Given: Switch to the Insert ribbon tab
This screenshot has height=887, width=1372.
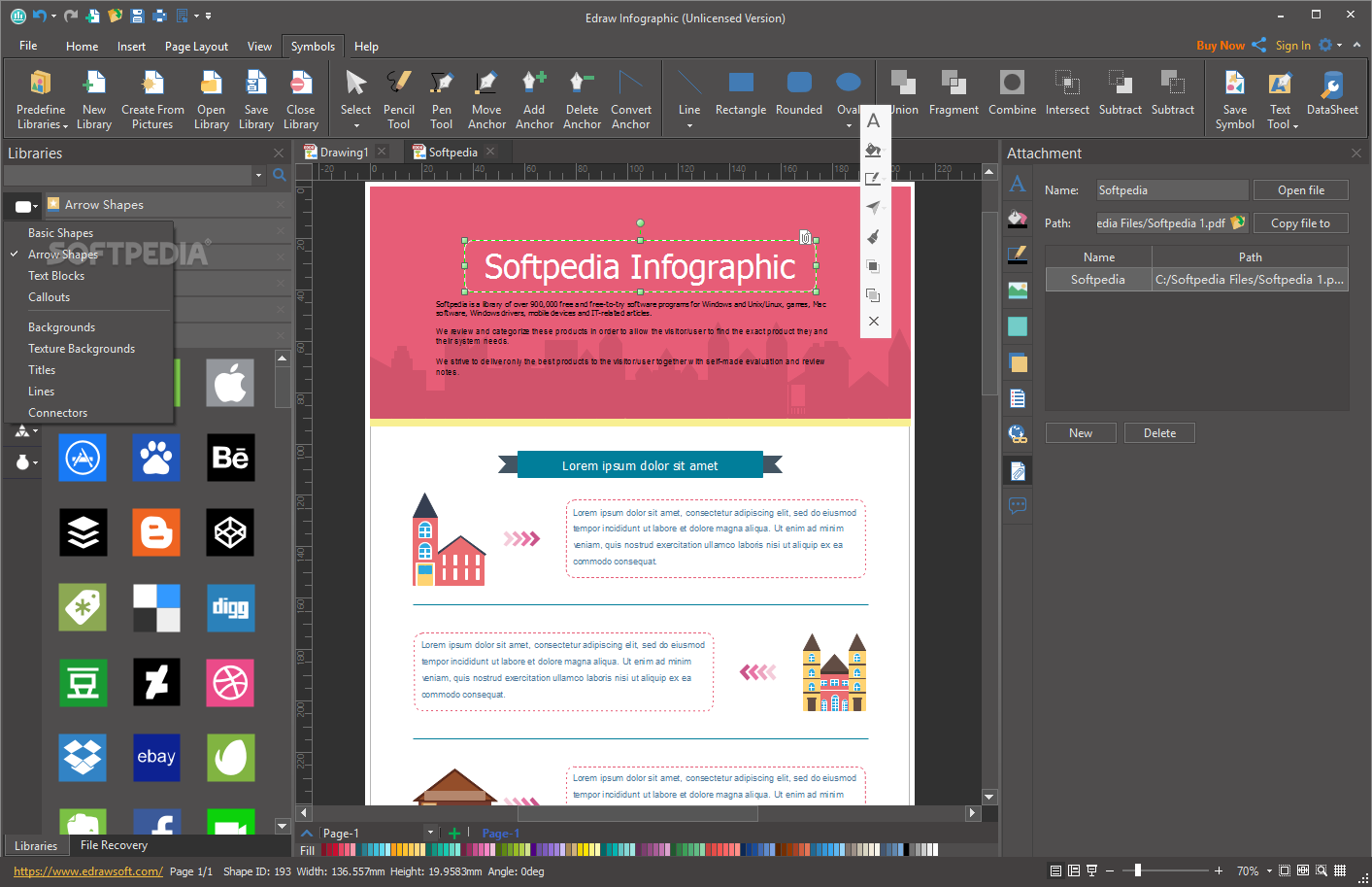Looking at the screenshot, I should click(x=131, y=46).
